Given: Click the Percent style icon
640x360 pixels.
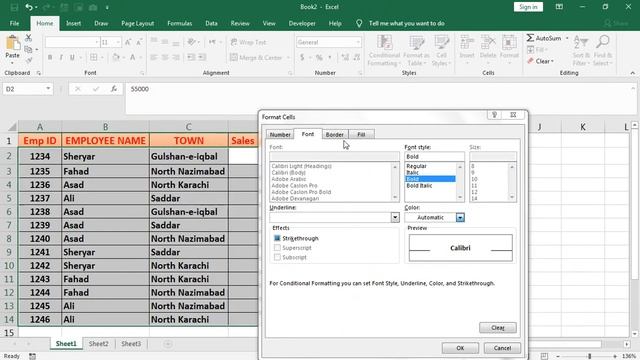Looking at the screenshot, I should click(319, 58).
